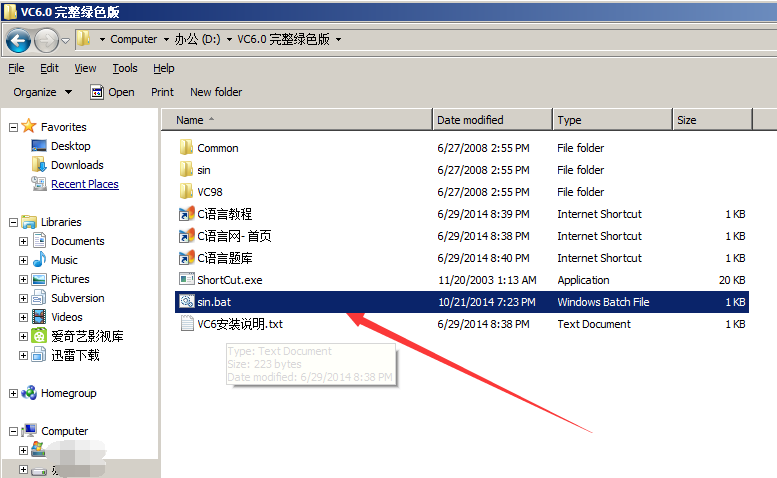Sort files by Date modified column
The width and height of the screenshot is (777, 478).
[470, 120]
